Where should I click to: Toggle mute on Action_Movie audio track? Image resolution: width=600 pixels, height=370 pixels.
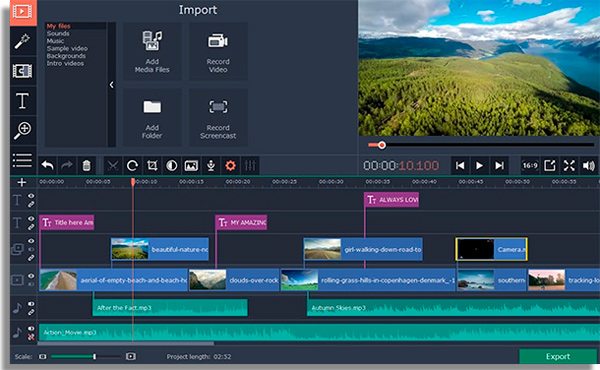[x=31, y=328]
